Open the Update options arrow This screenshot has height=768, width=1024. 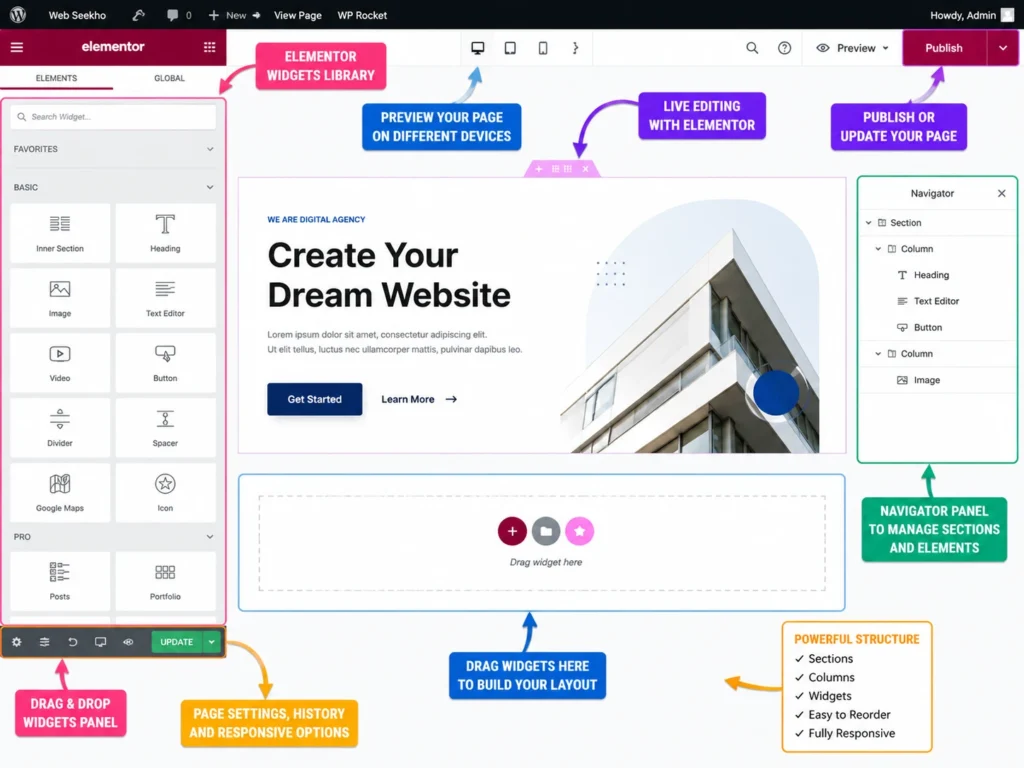[212, 642]
